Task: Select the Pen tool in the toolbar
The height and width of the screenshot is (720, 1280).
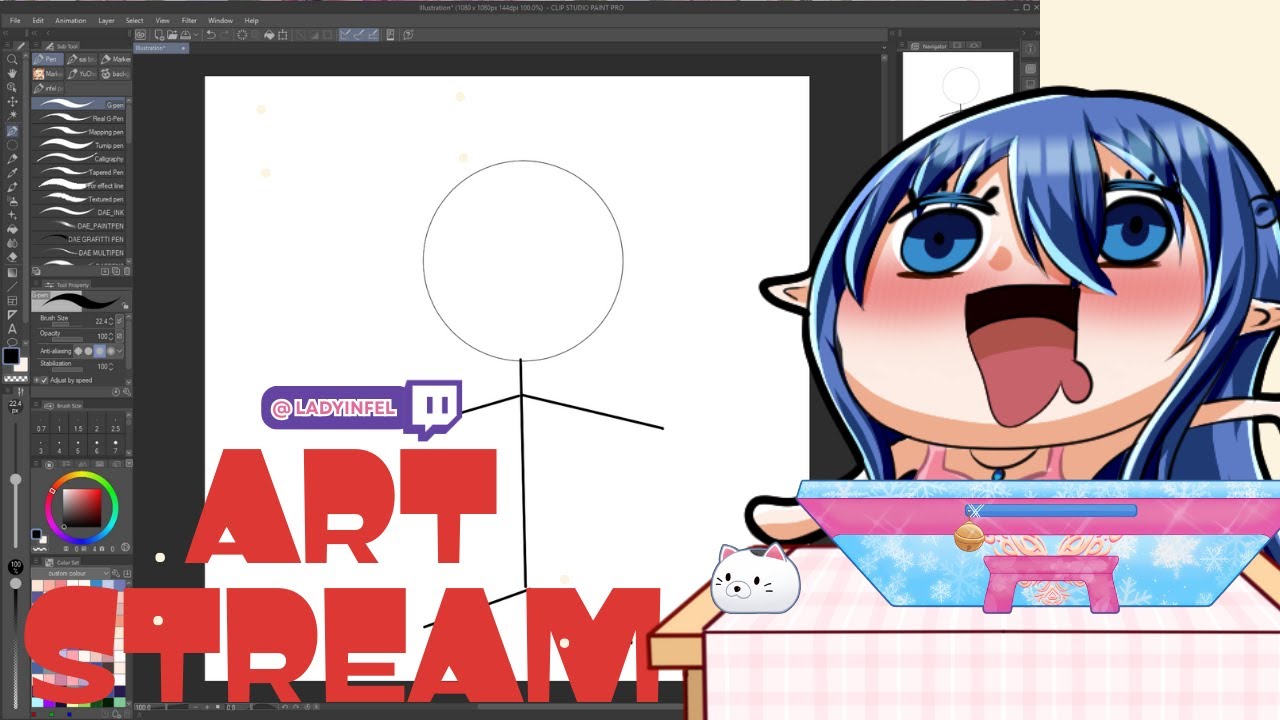Action: (x=12, y=131)
